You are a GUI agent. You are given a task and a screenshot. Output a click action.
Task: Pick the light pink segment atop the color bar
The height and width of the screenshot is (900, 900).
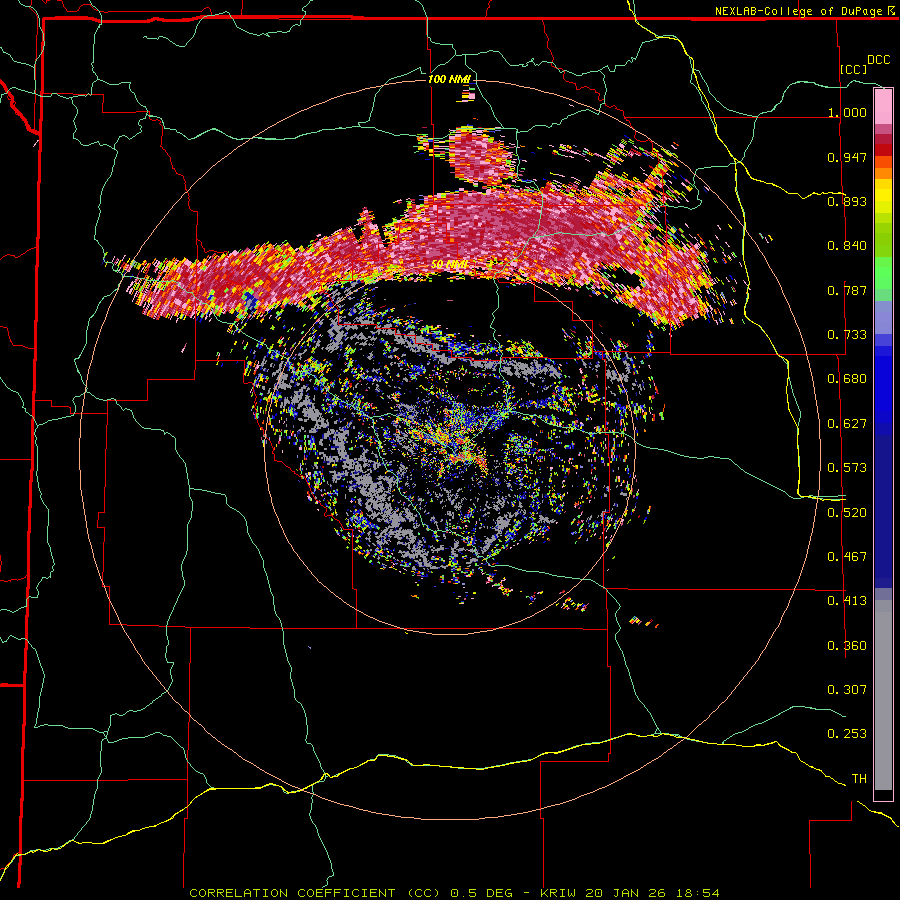(883, 106)
